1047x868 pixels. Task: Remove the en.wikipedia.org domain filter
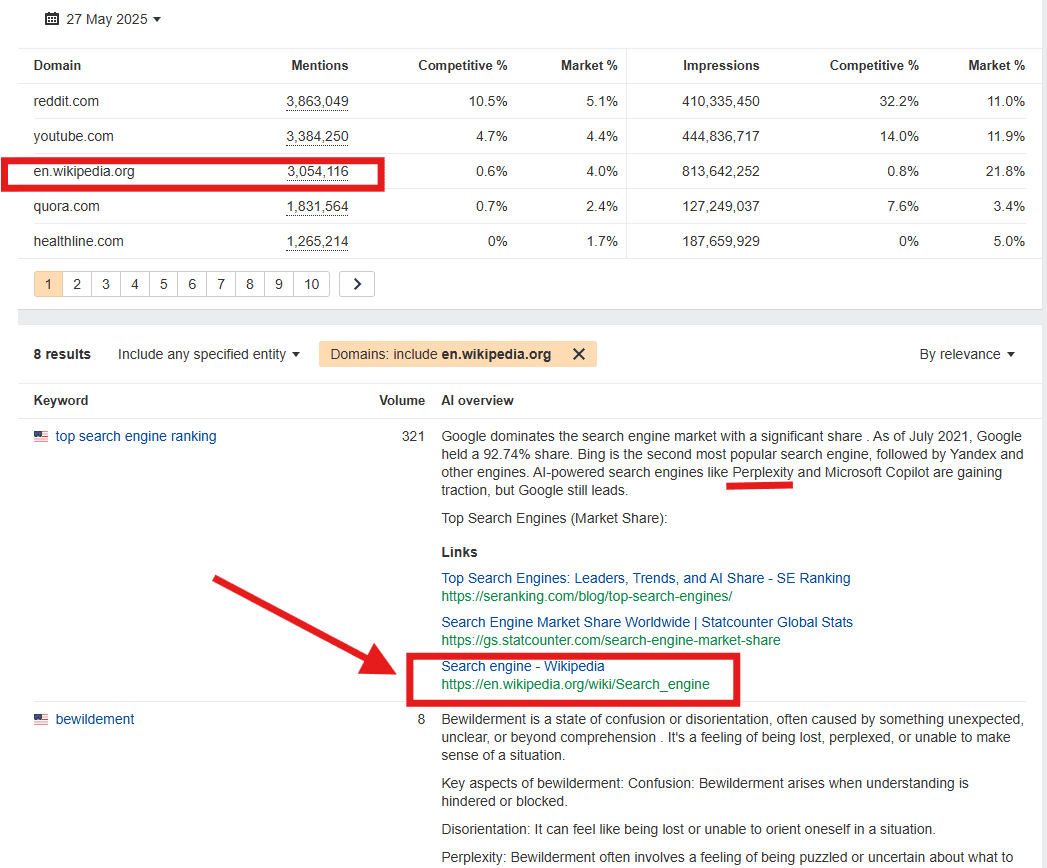pos(579,355)
